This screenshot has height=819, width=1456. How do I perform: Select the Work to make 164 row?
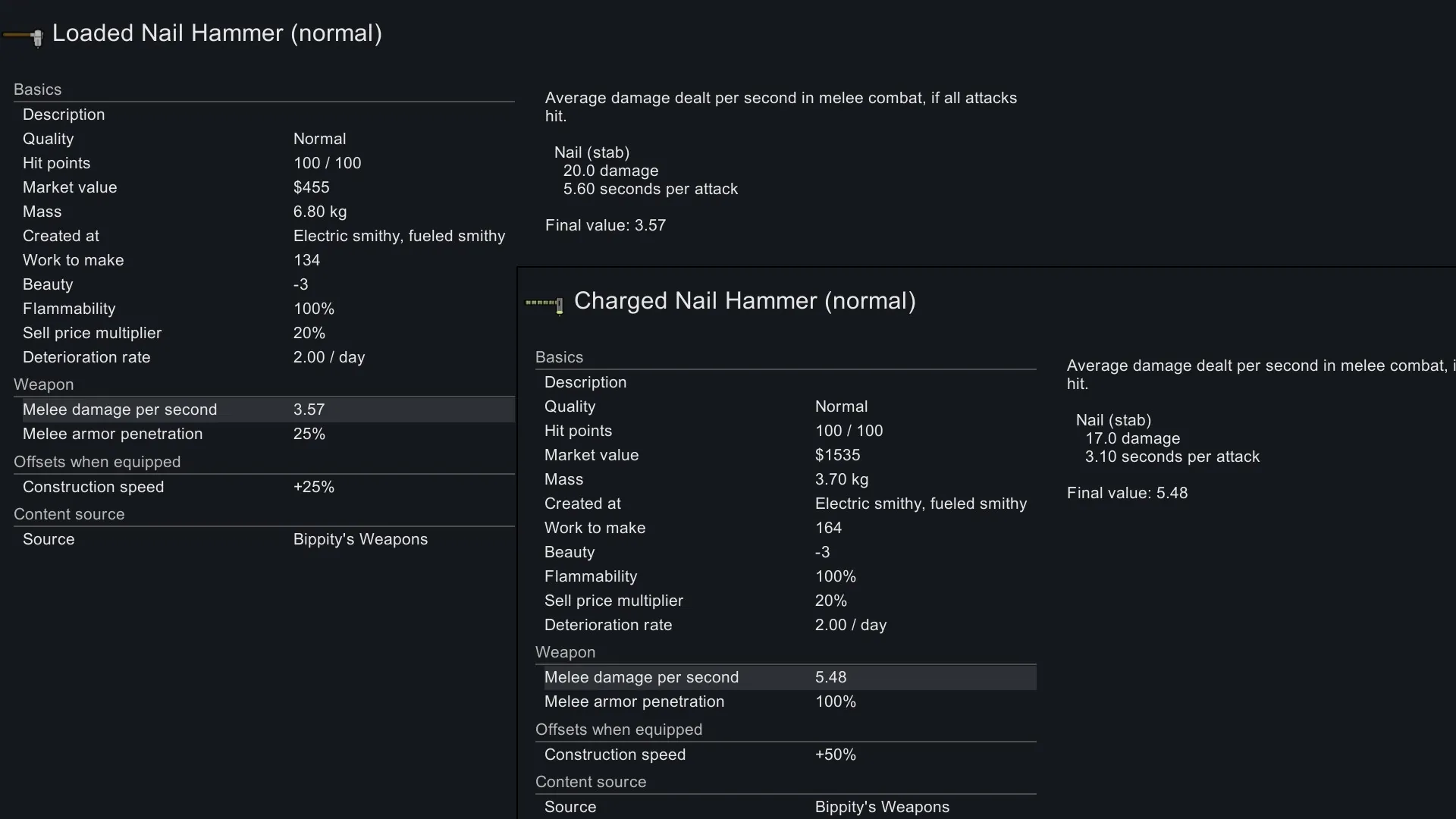click(789, 528)
